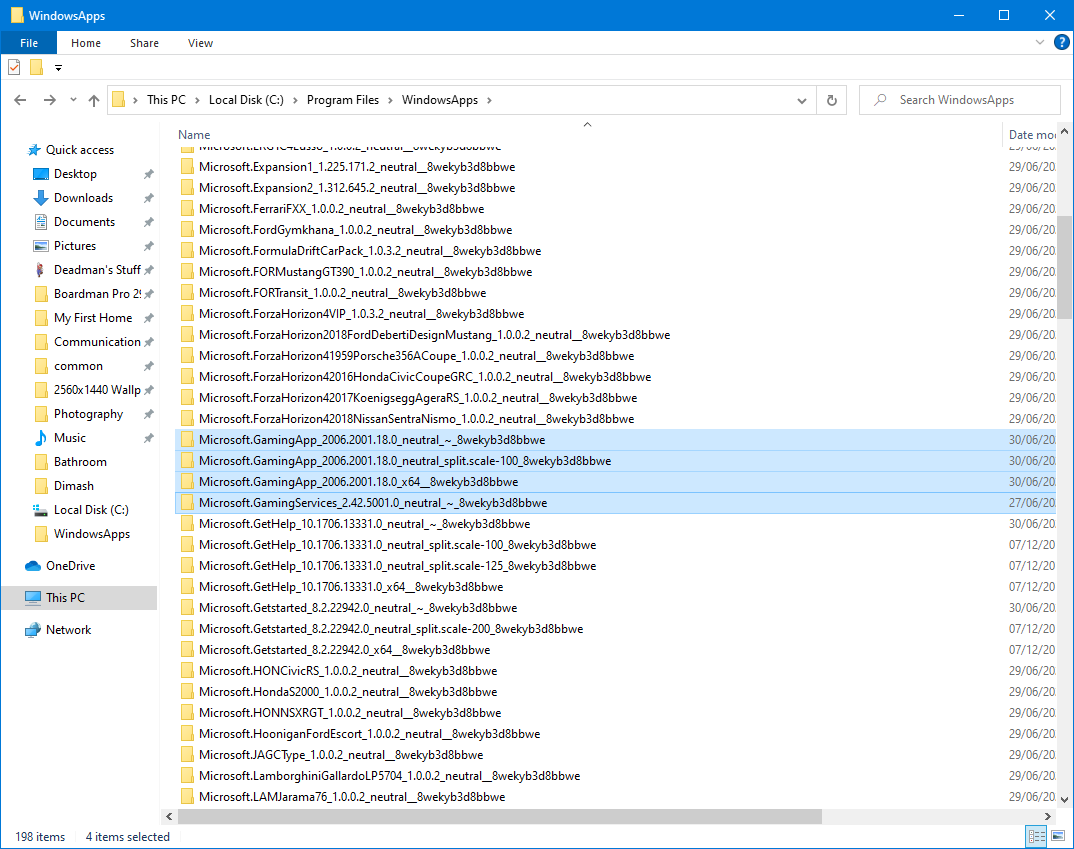Screen dimensions: 1074x849
Task: Refresh the WindowsApps folder view
Action: [x=831, y=100]
